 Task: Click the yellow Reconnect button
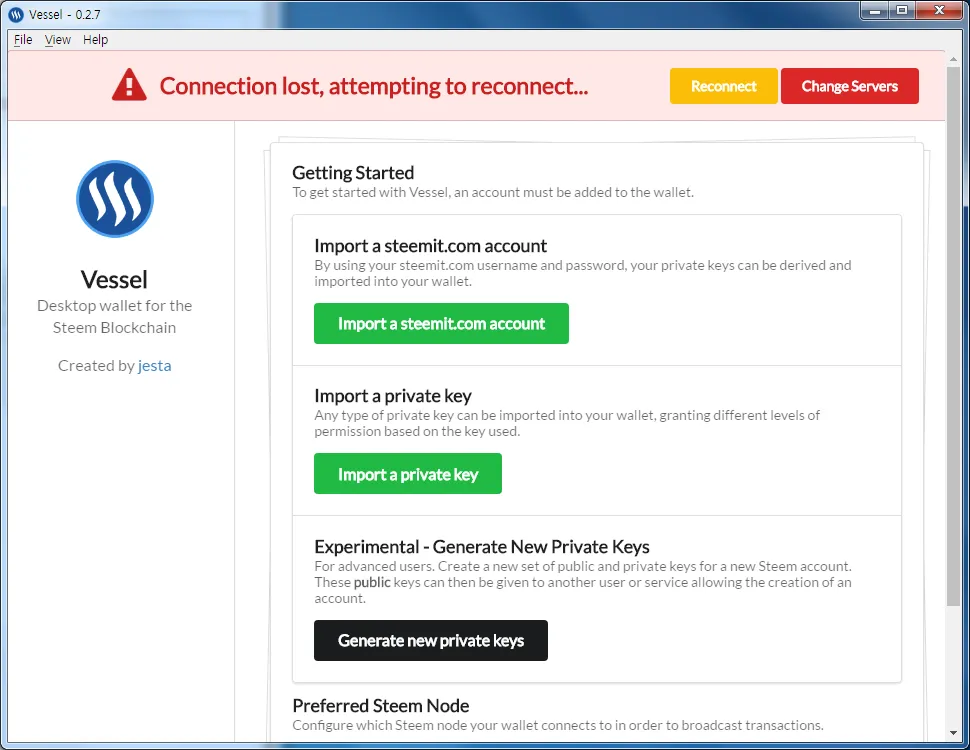pyautogui.click(x=723, y=86)
